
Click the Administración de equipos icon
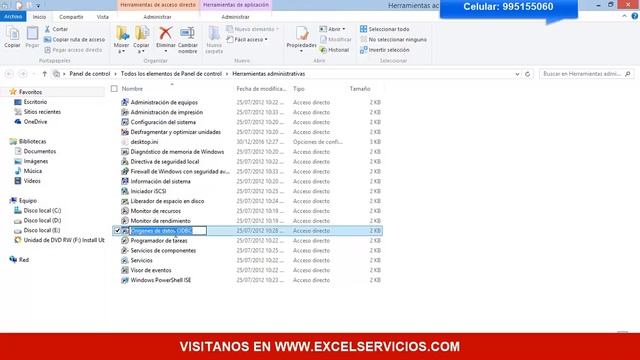click(x=125, y=102)
